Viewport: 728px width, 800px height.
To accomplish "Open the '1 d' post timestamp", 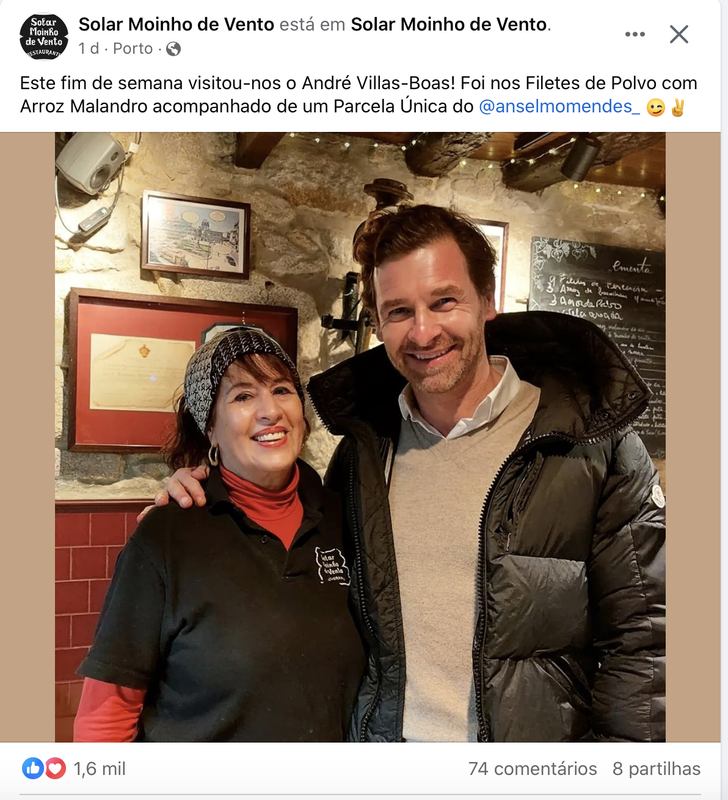I will pyautogui.click(x=88, y=48).
